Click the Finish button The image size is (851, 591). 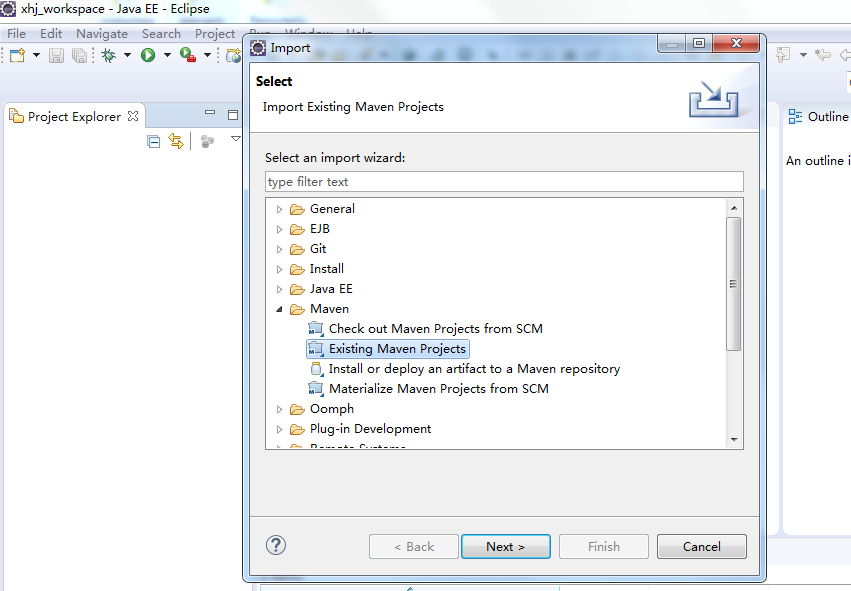pos(604,546)
